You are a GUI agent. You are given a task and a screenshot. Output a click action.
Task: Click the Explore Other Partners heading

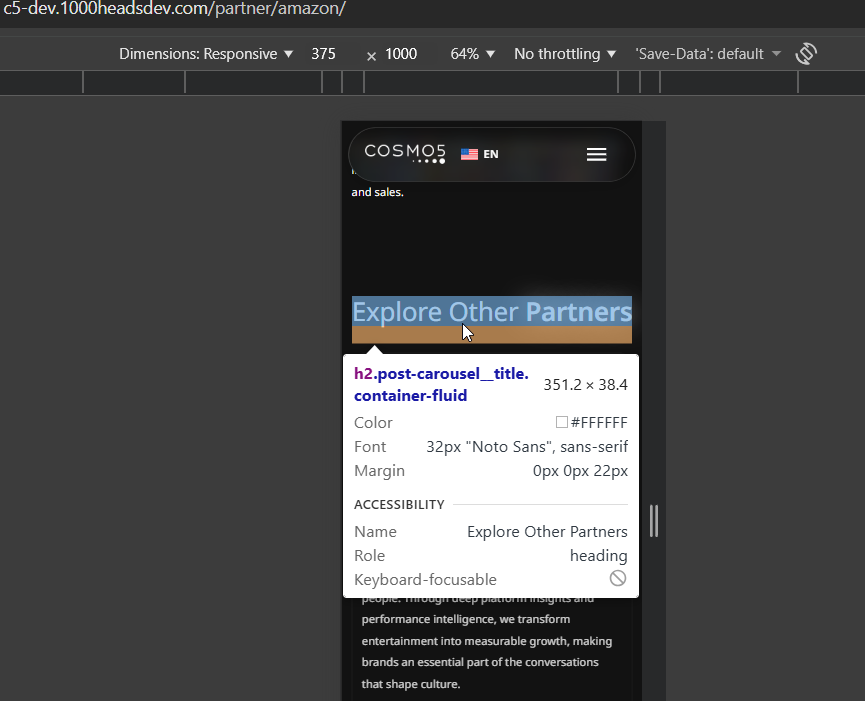point(492,312)
